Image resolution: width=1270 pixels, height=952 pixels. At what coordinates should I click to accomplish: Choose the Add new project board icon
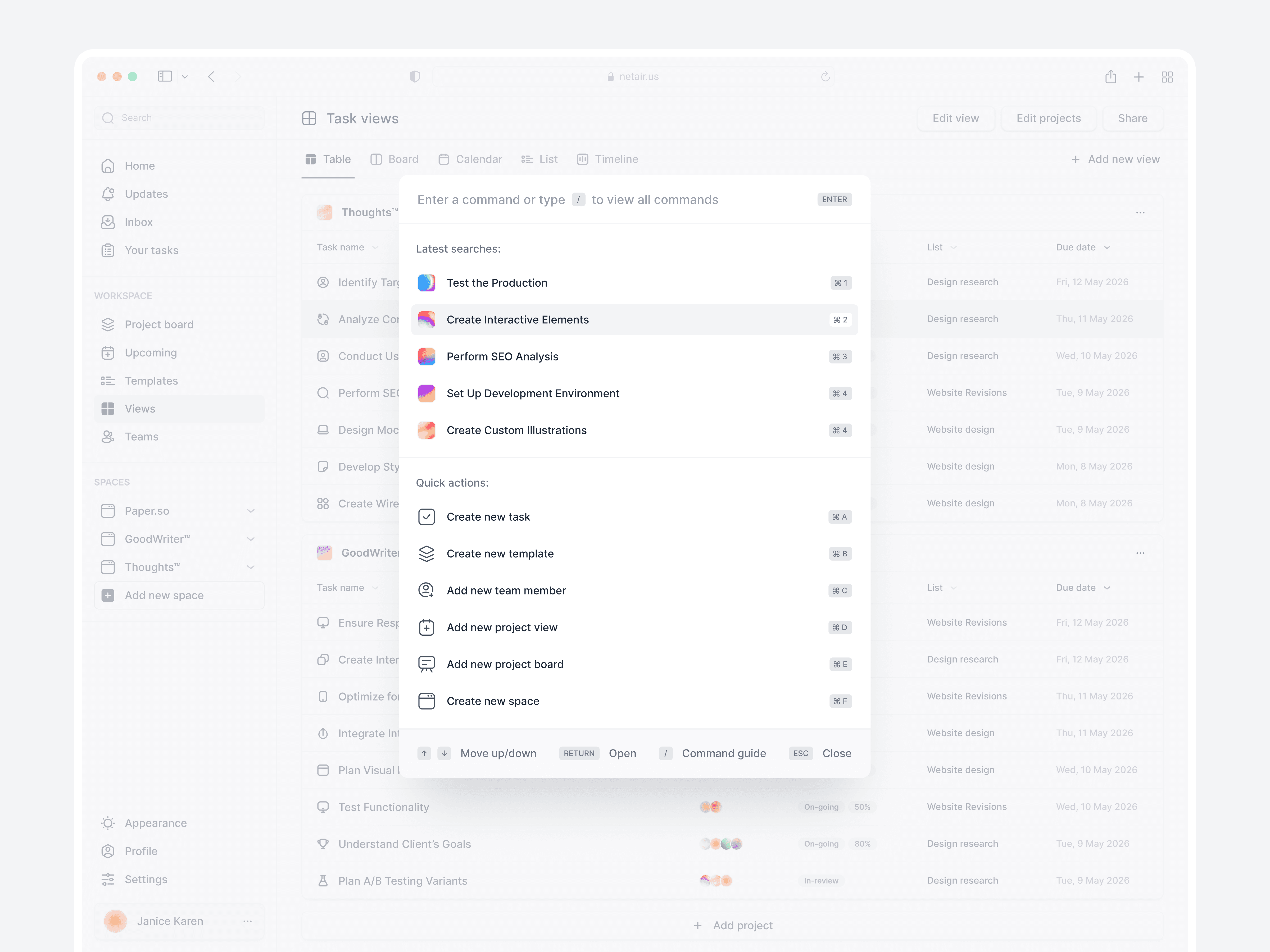(426, 665)
